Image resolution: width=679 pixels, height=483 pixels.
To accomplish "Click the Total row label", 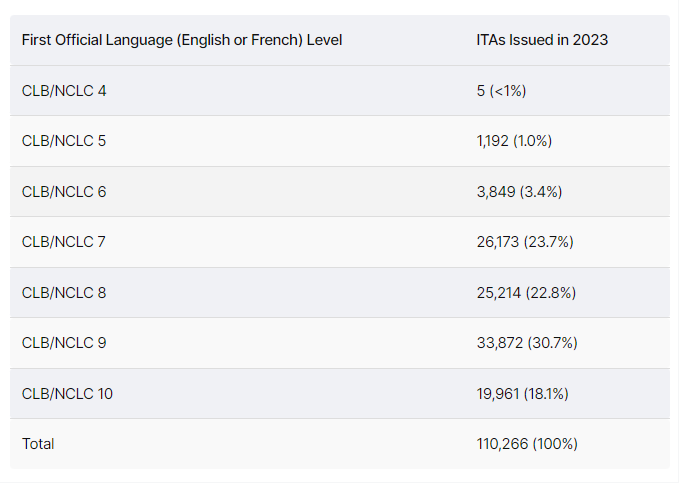I will (38, 443).
